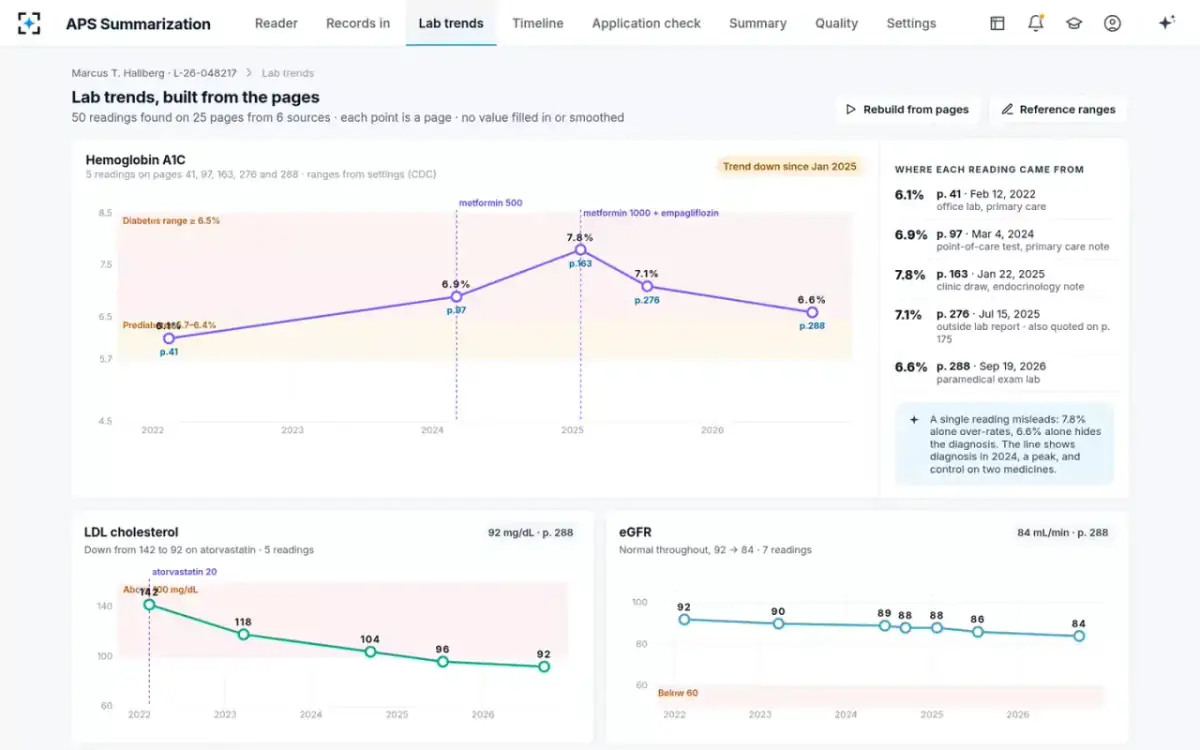Click the sparkle assistant icon
Viewport: 1200px width, 750px height.
point(1166,23)
